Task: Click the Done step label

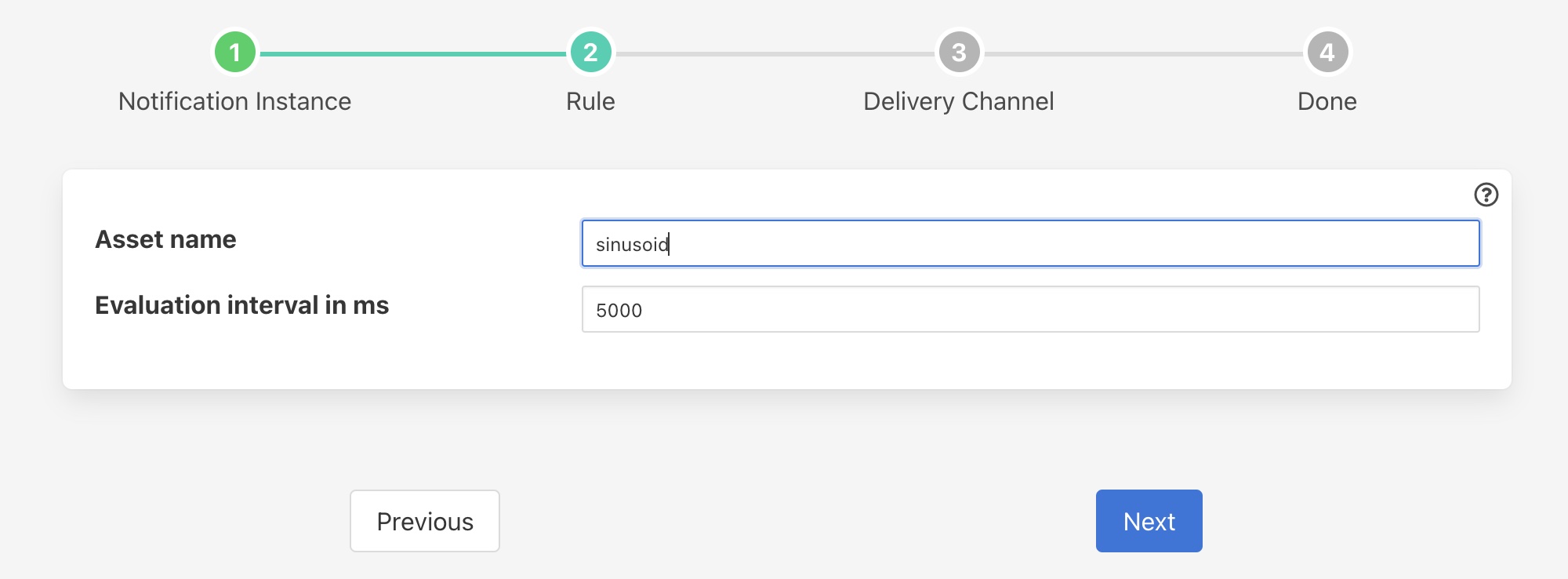Action: (x=1327, y=101)
